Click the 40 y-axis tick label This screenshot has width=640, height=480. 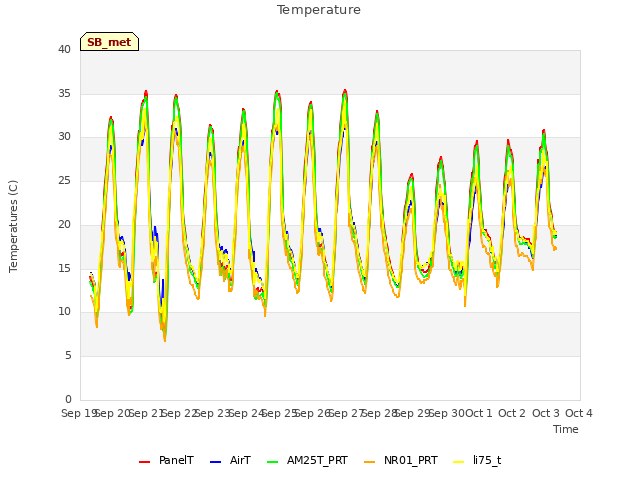(x=64, y=50)
